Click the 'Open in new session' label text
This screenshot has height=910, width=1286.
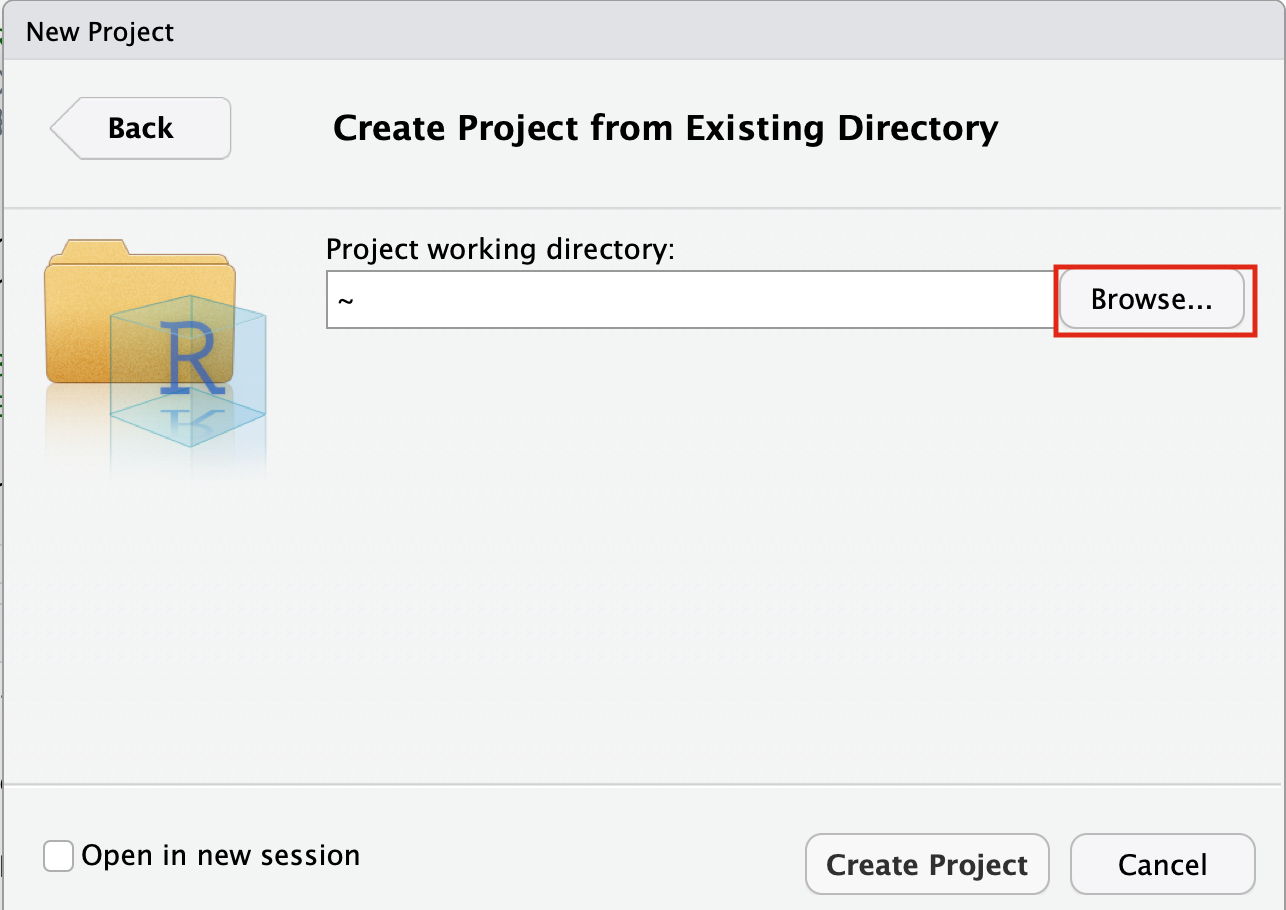pos(220,856)
